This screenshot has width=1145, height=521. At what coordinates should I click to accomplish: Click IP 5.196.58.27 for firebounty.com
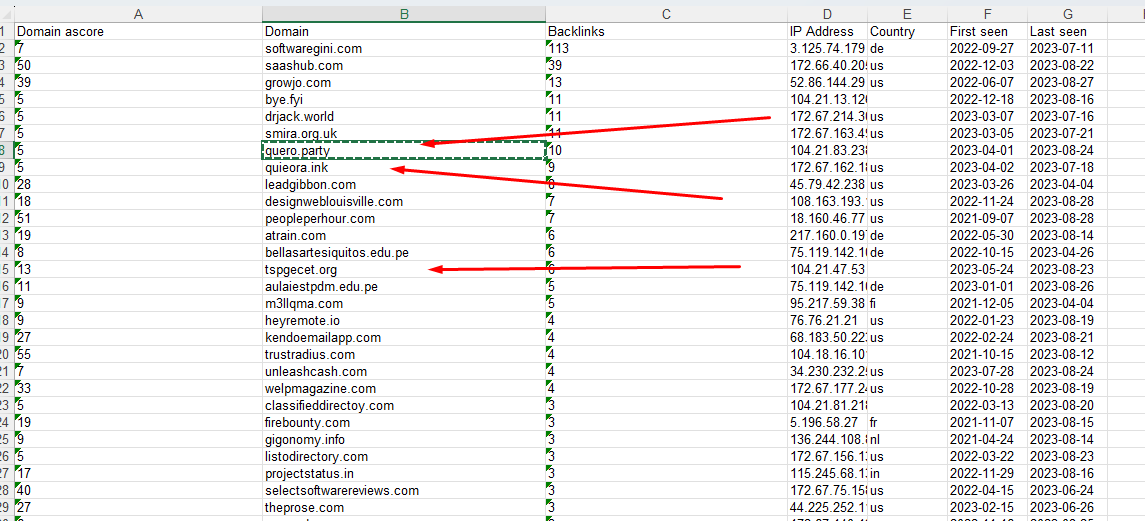pyautogui.click(x=827, y=422)
